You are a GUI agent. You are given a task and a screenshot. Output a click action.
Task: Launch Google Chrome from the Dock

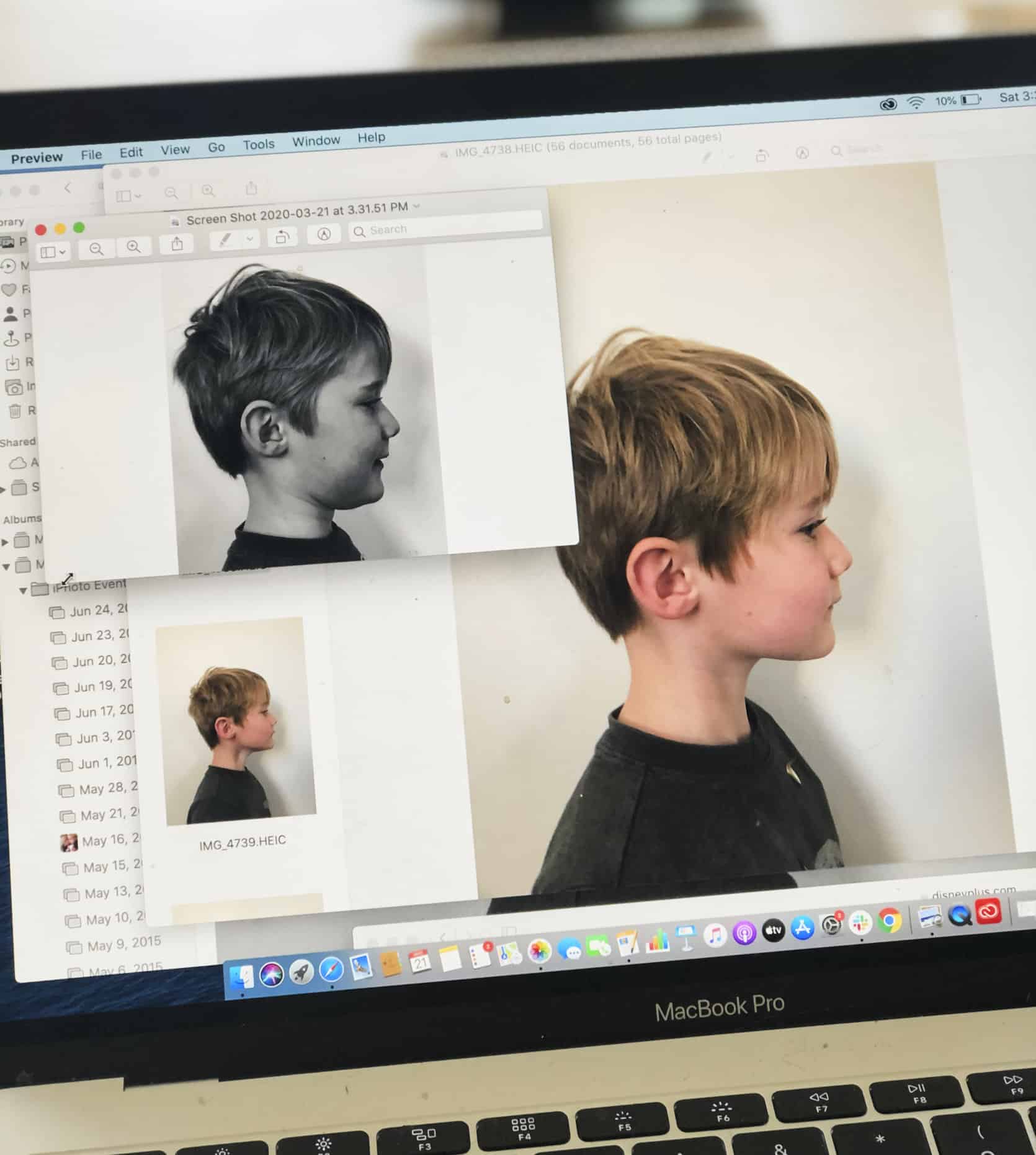(x=889, y=922)
